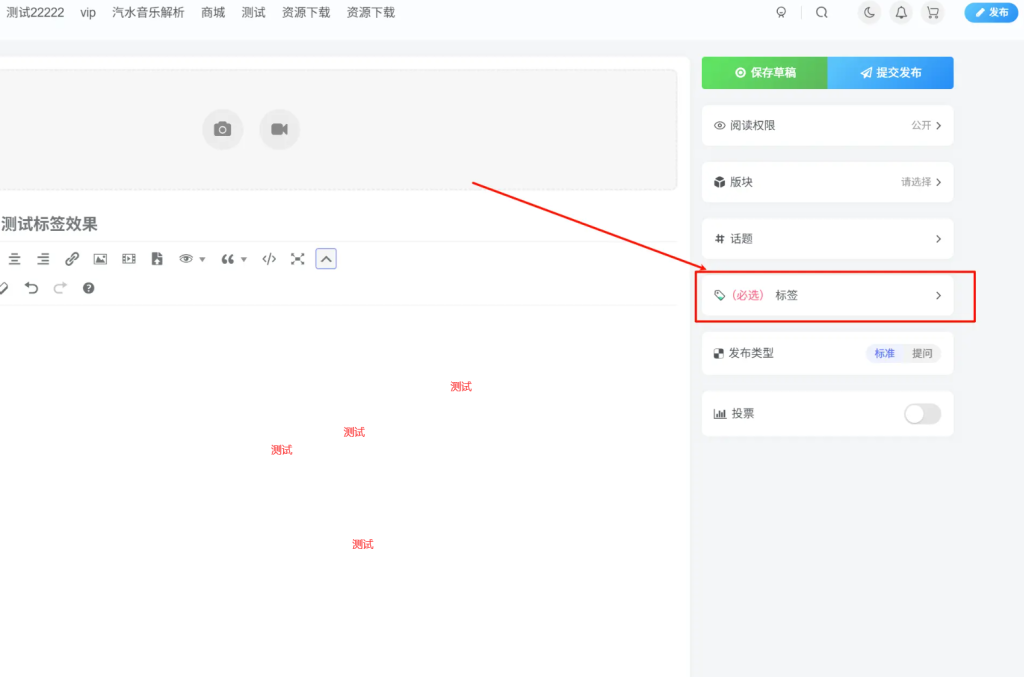This screenshot has height=677, width=1024.
Task: Open site search with the magnifier icon
Action: pyautogui.click(x=822, y=12)
